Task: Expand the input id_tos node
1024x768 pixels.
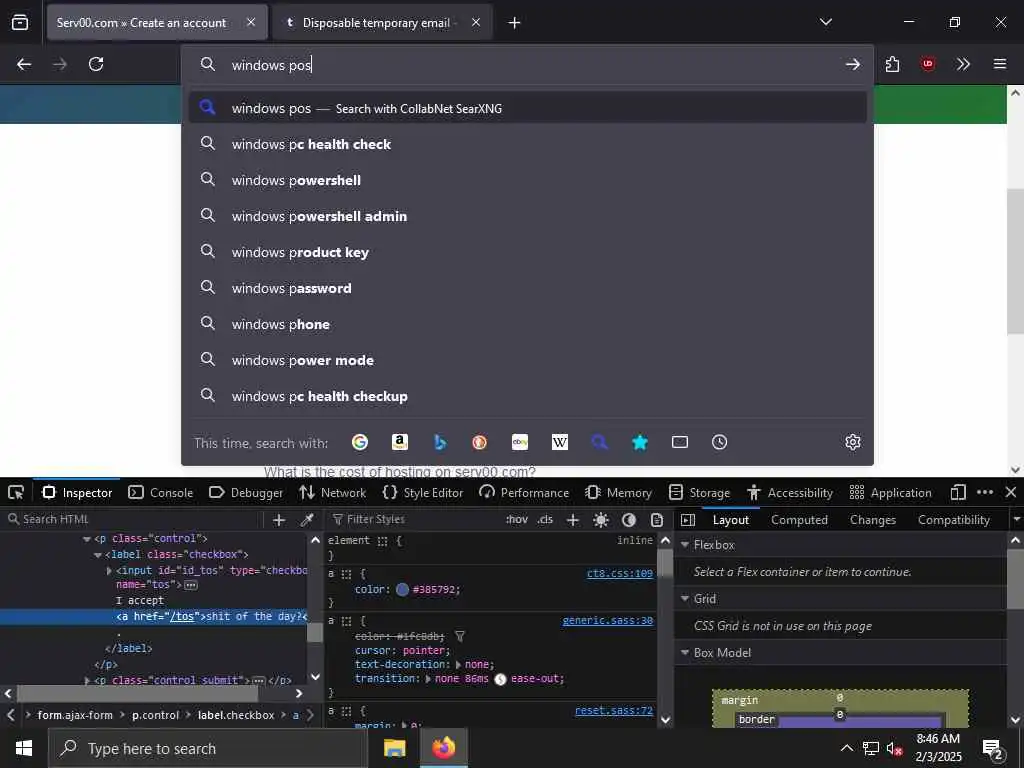Action: tap(109, 570)
